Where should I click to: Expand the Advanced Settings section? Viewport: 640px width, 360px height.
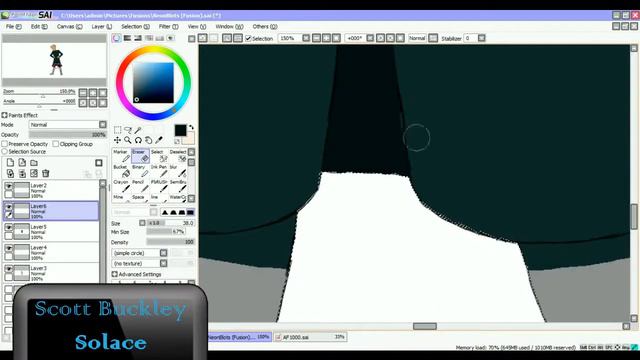click(115, 274)
